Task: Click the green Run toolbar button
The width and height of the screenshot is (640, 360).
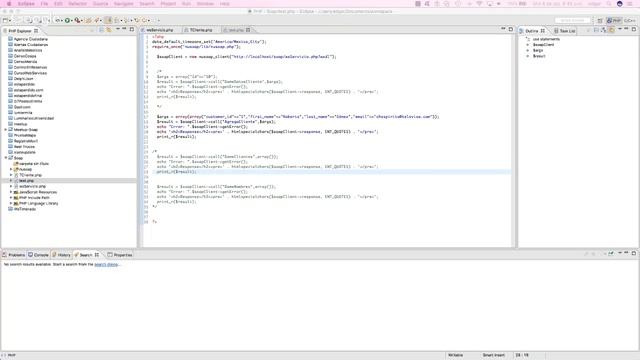Action: (67, 20)
